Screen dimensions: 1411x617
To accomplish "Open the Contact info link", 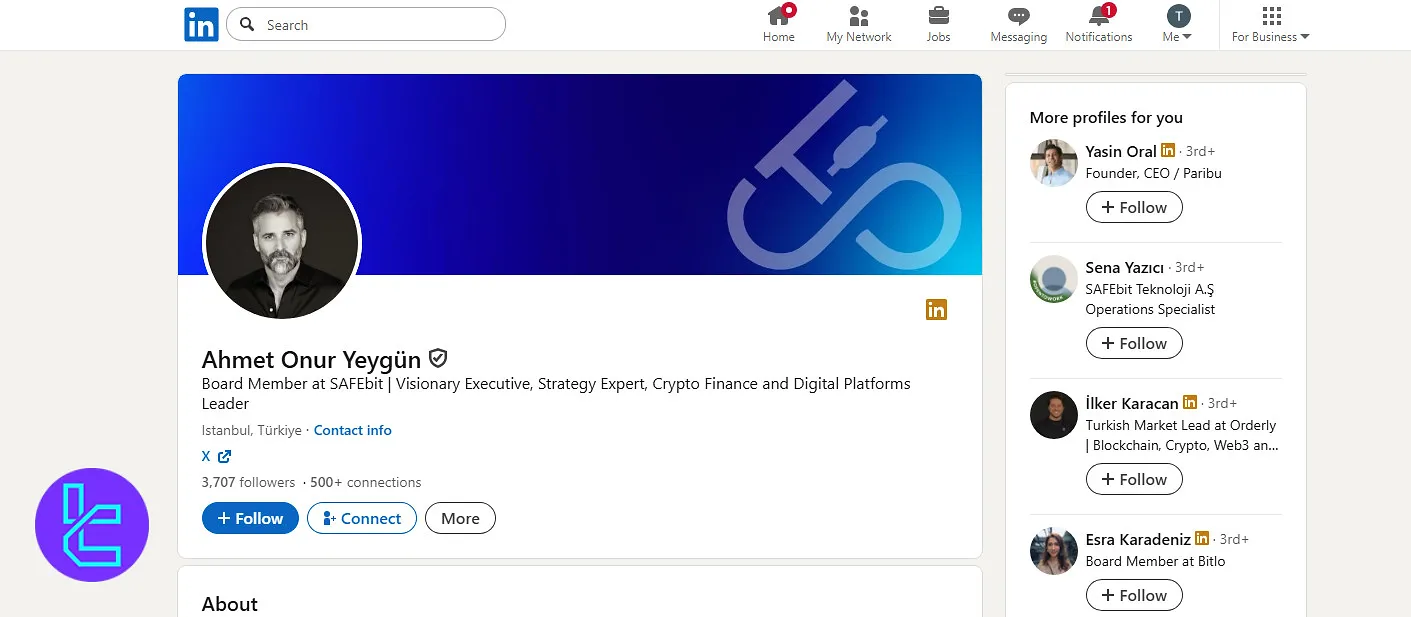I will 352,430.
